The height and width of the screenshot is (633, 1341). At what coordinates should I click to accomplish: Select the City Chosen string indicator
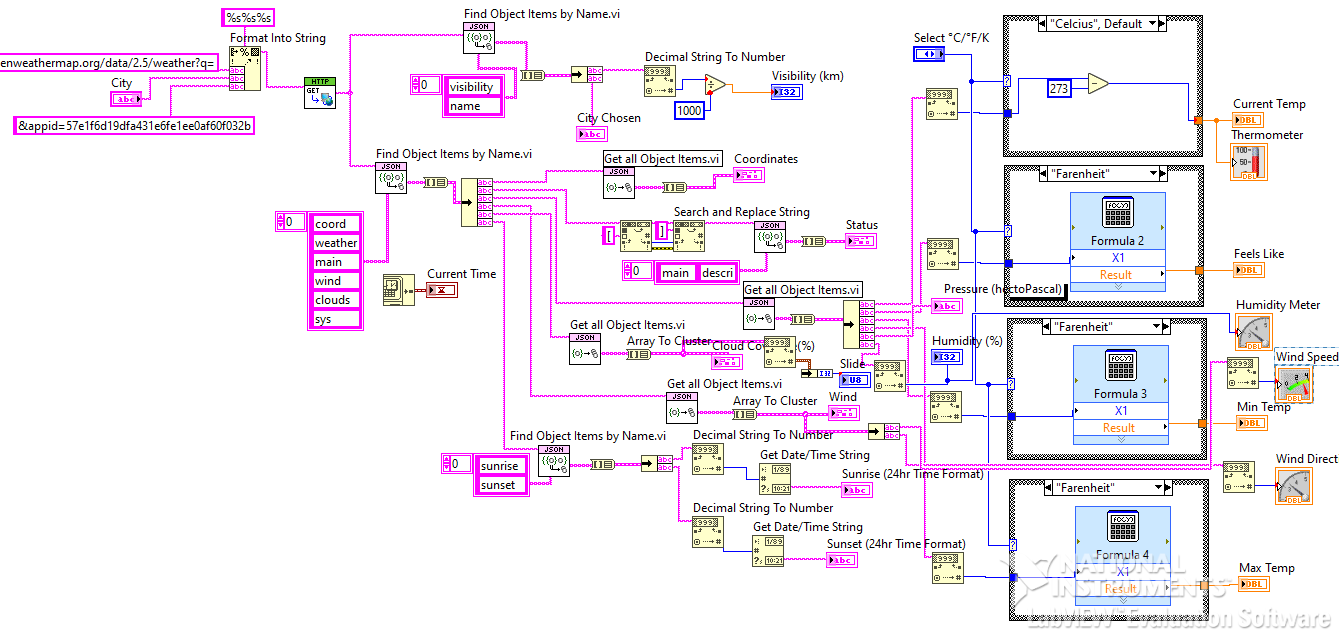click(x=591, y=134)
